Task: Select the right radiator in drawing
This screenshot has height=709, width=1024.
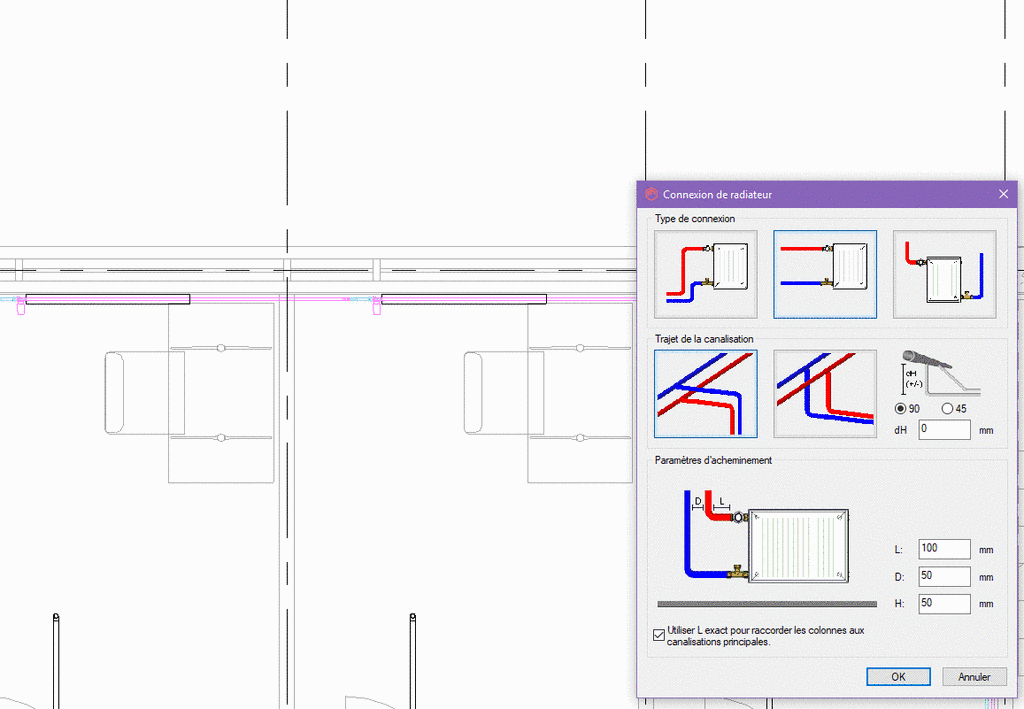Action: coord(464,299)
